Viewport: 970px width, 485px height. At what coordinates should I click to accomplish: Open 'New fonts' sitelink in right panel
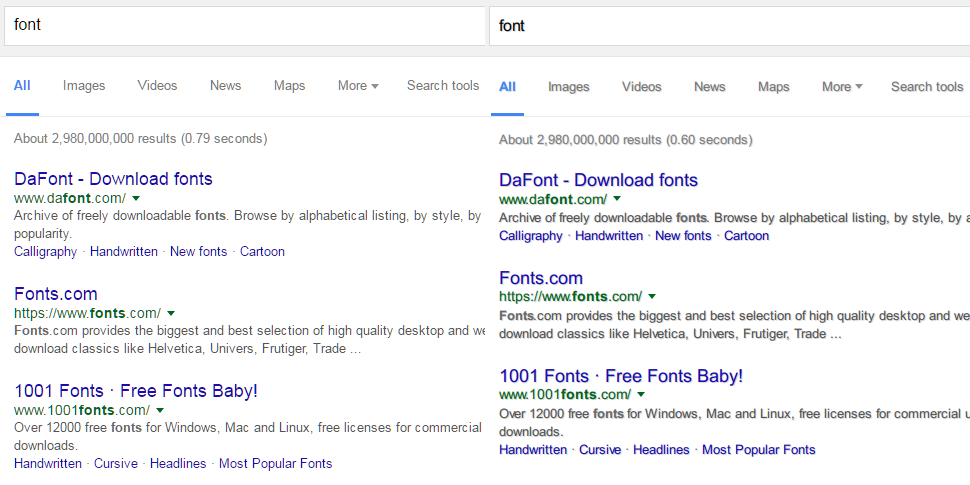click(x=684, y=236)
